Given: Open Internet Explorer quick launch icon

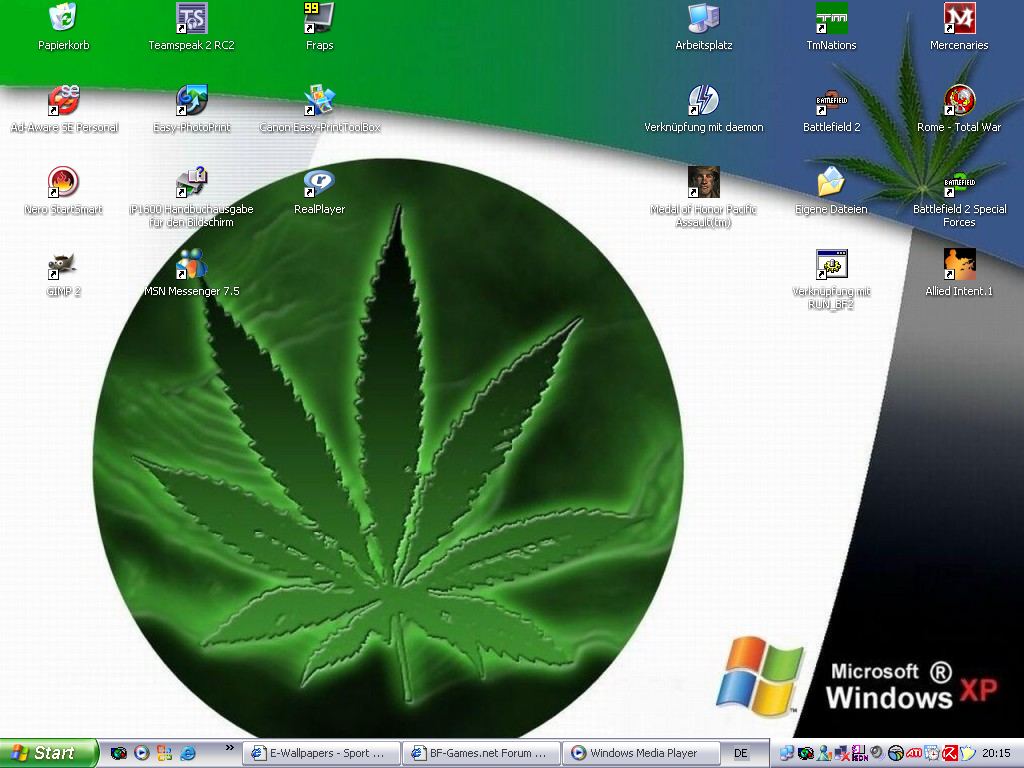Looking at the screenshot, I should [187, 753].
